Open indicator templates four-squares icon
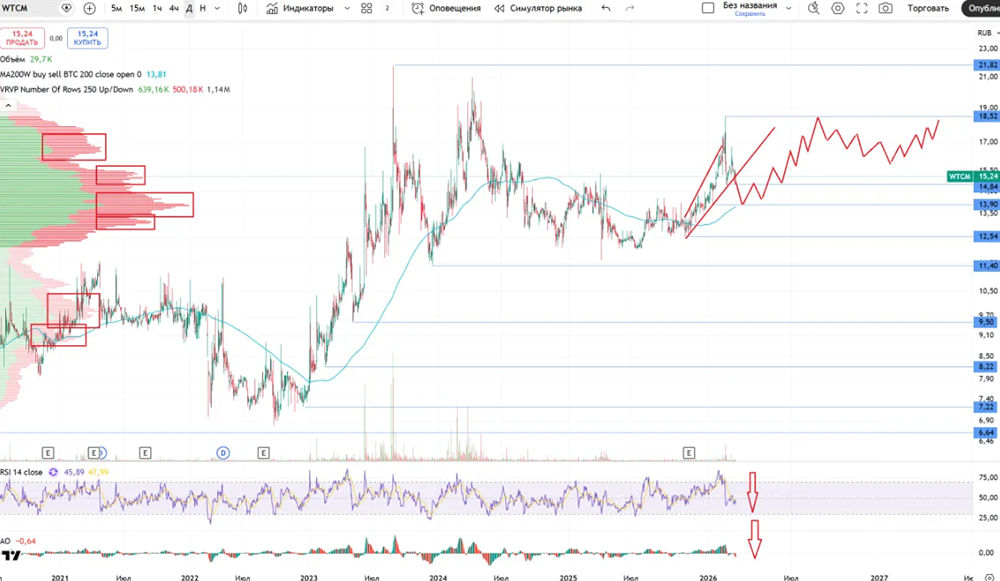Screen dimensions: 1000x581 366,8
